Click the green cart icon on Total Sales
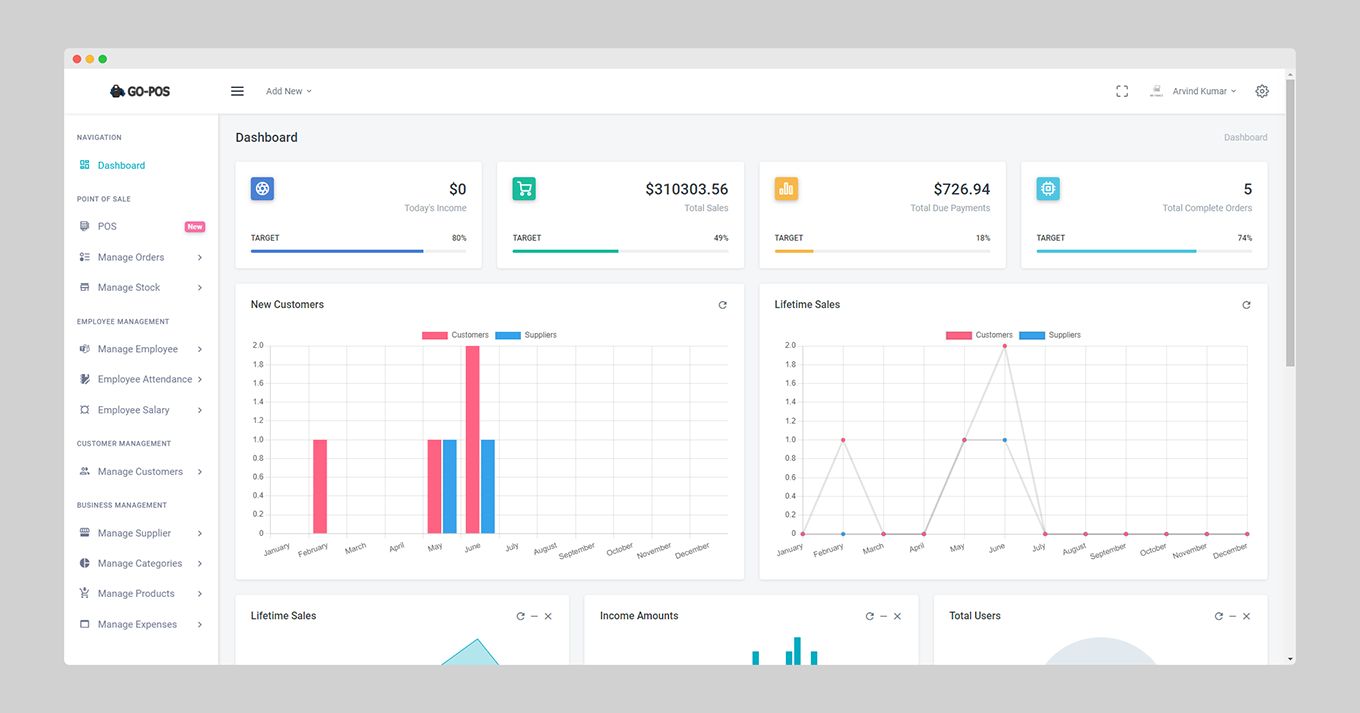The height and width of the screenshot is (713, 1360). pyautogui.click(x=524, y=188)
